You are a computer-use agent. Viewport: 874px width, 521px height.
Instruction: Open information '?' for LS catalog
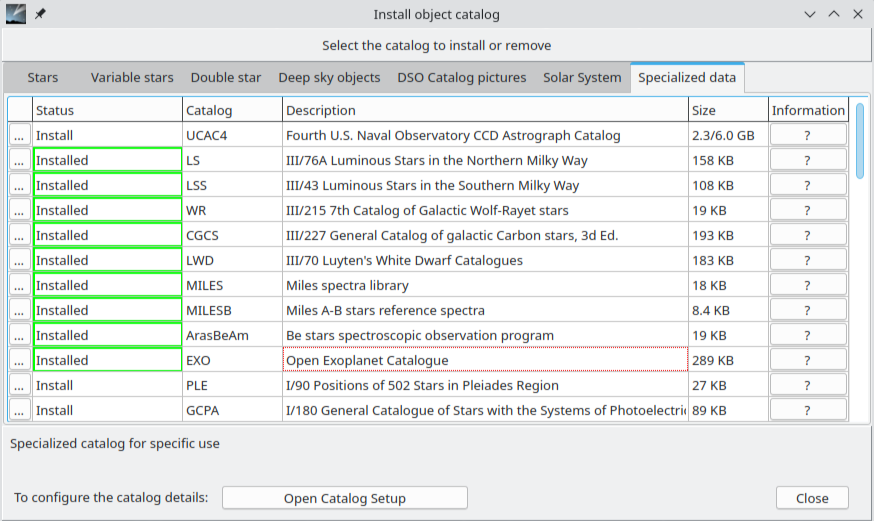(x=808, y=160)
